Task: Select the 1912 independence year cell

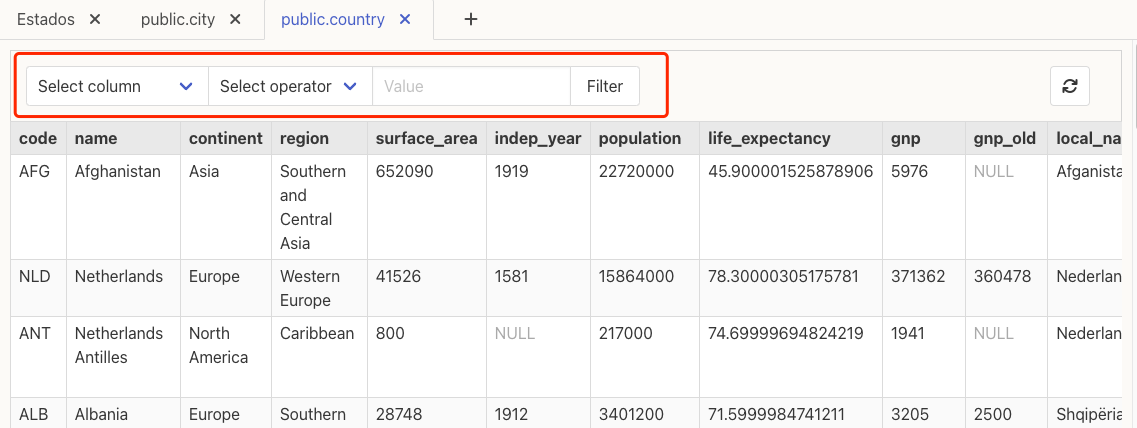Action: (538, 413)
